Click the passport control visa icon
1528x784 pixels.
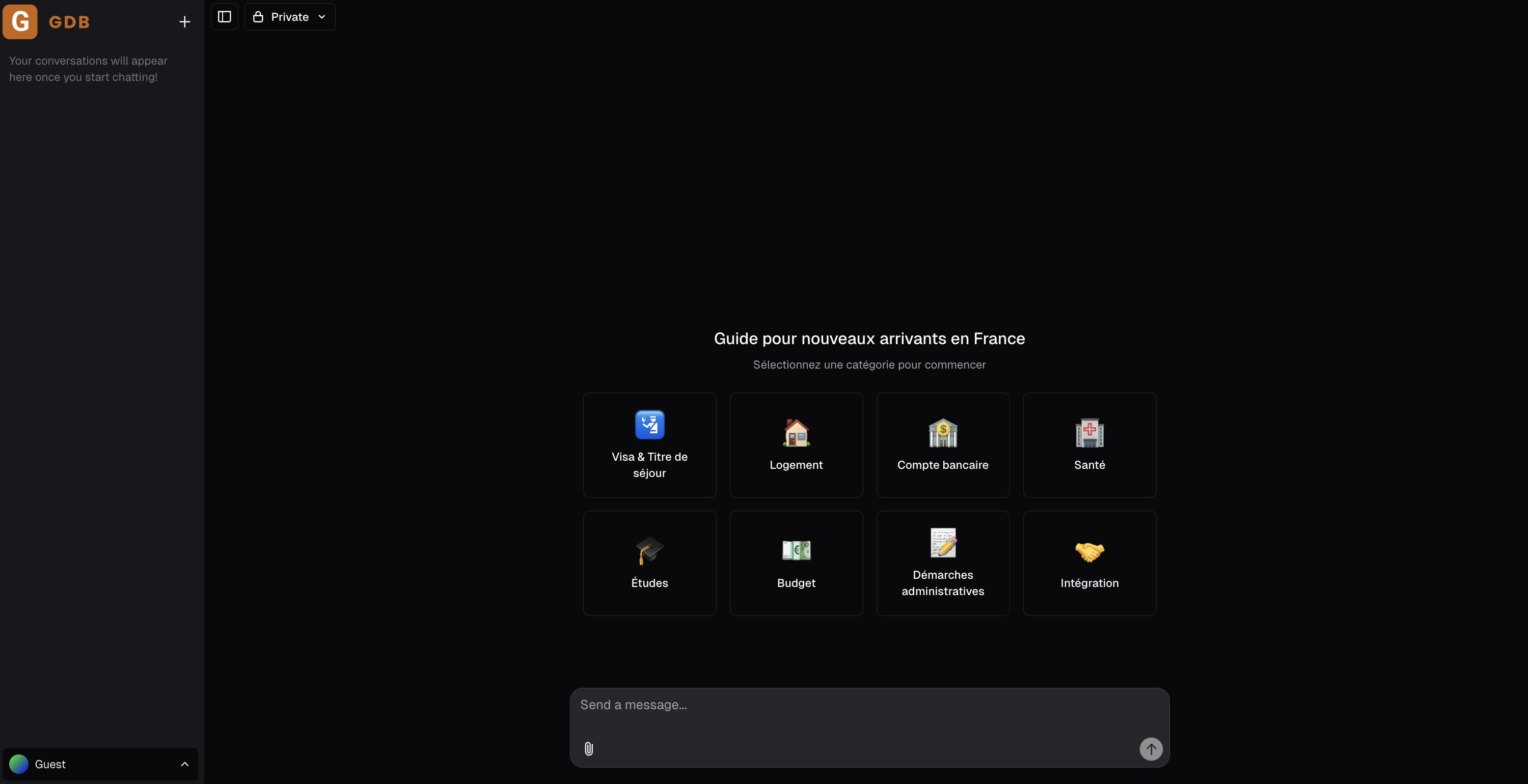point(649,425)
